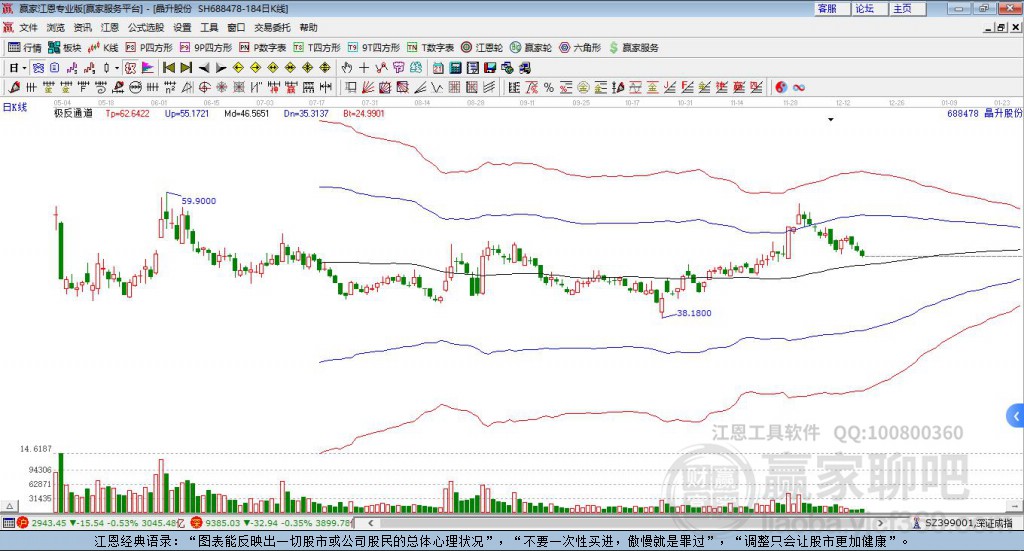Click the 客服 customer service button

pos(831,8)
